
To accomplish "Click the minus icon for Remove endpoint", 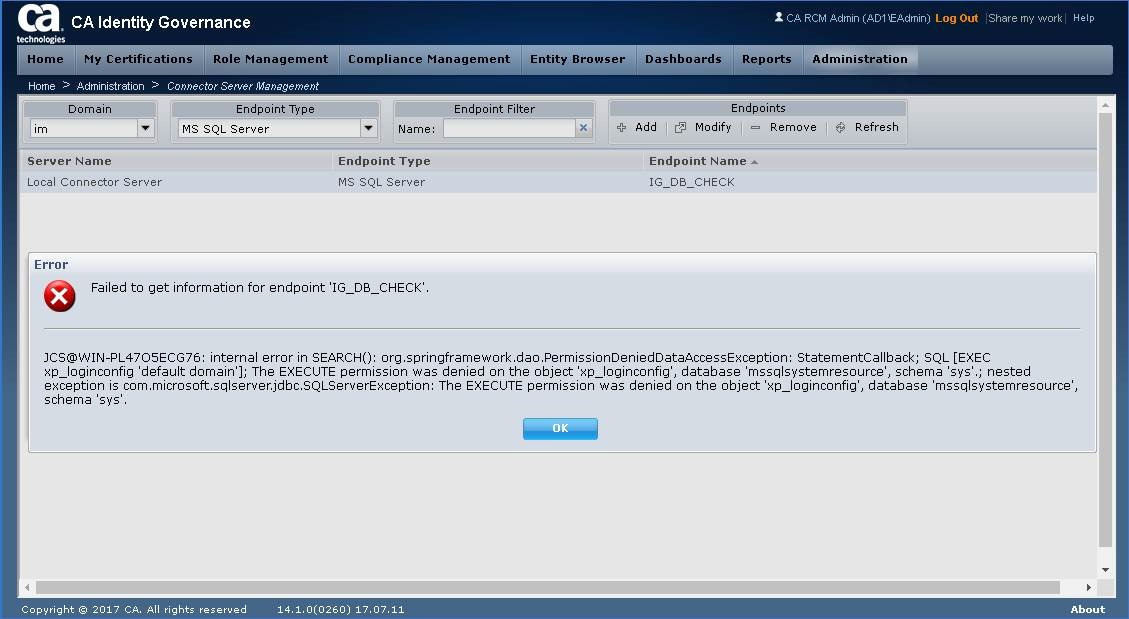I will (x=755, y=127).
